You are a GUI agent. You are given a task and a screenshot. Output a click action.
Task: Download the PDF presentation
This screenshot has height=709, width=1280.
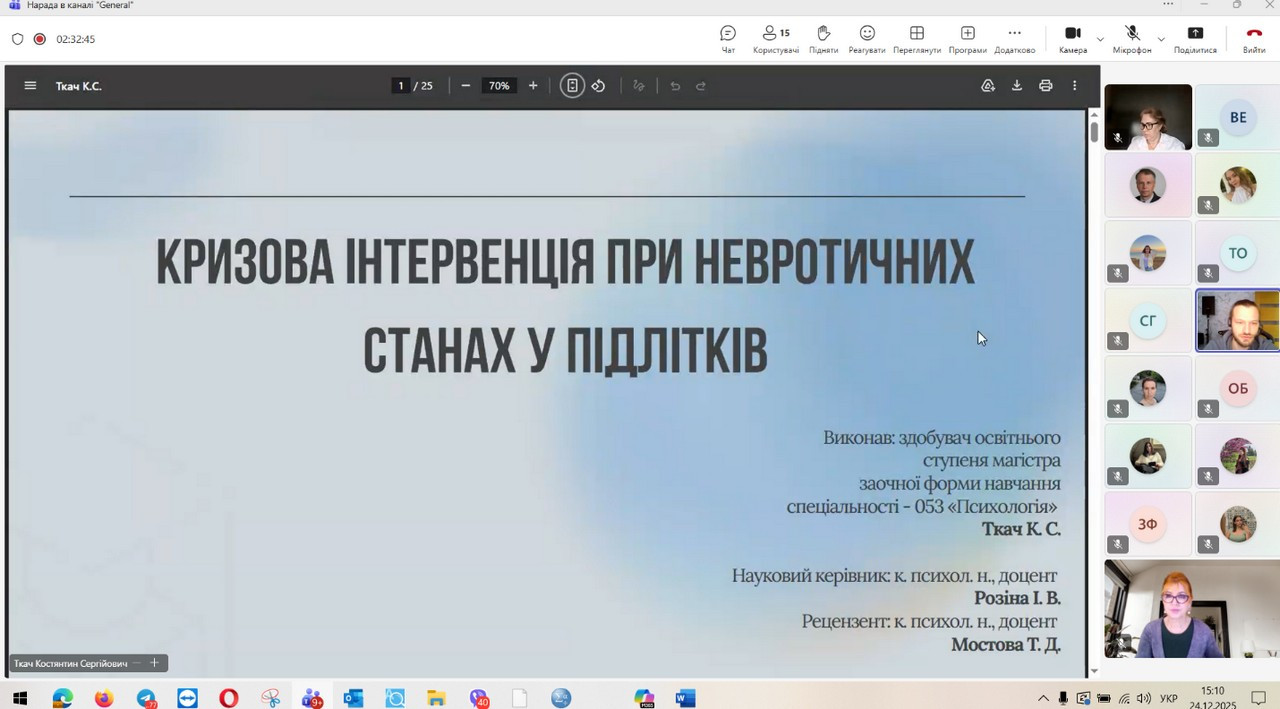1016,86
